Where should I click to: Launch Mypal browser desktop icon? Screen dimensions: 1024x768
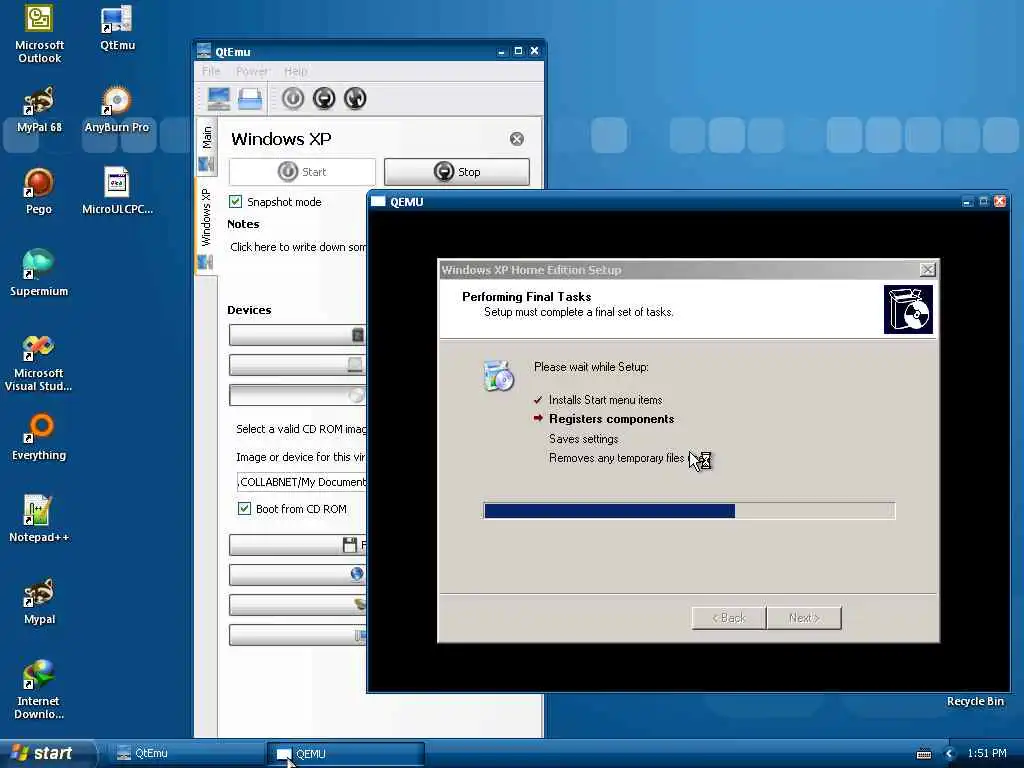click(39, 601)
